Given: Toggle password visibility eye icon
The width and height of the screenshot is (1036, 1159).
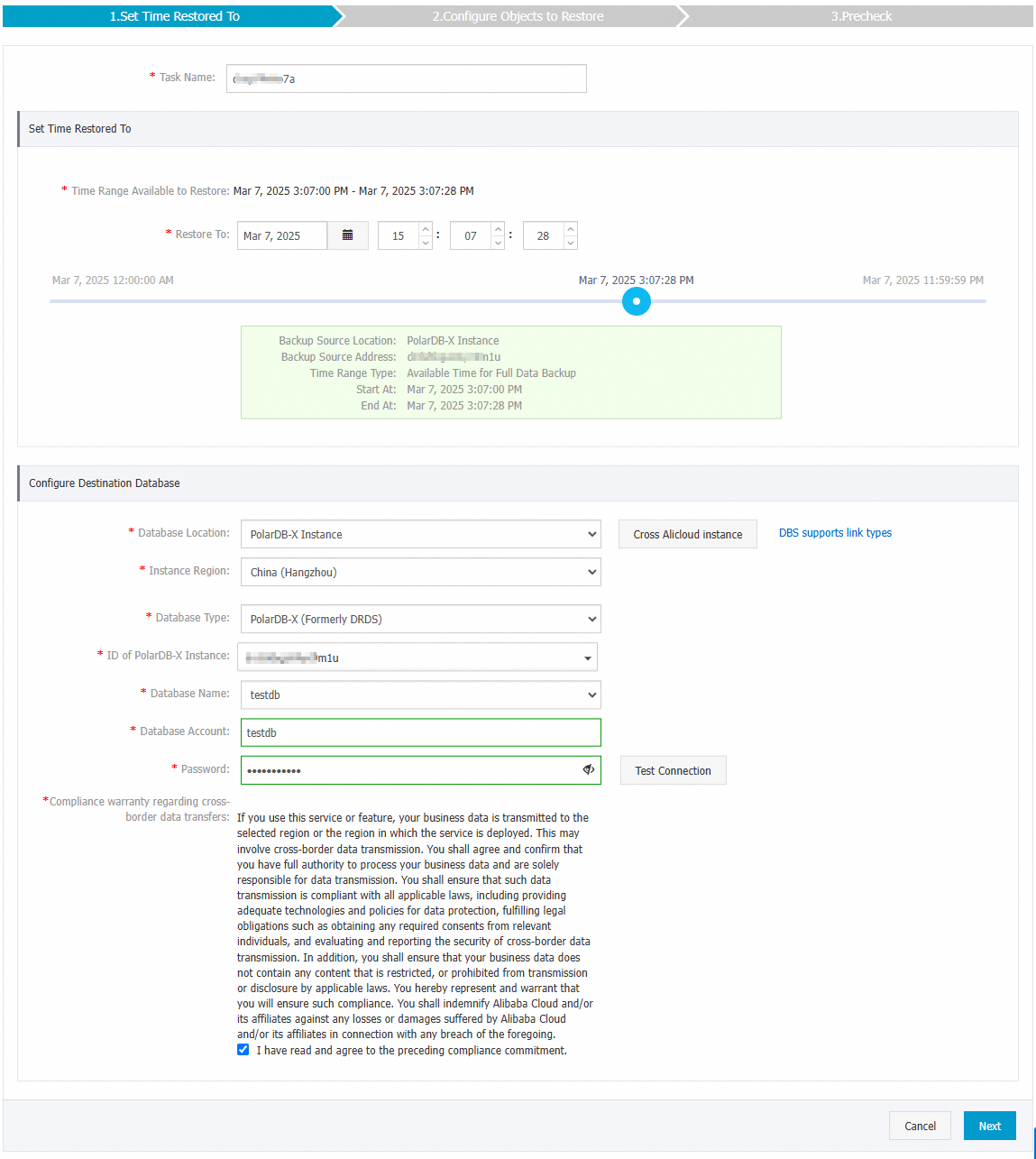Looking at the screenshot, I should click(588, 769).
